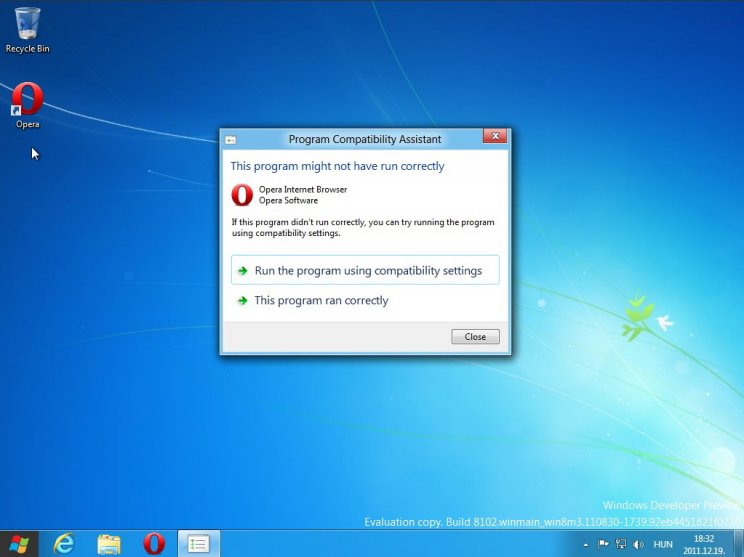
Task: Launch Internet Explorer from the taskbar
Action: click(64, 544)
